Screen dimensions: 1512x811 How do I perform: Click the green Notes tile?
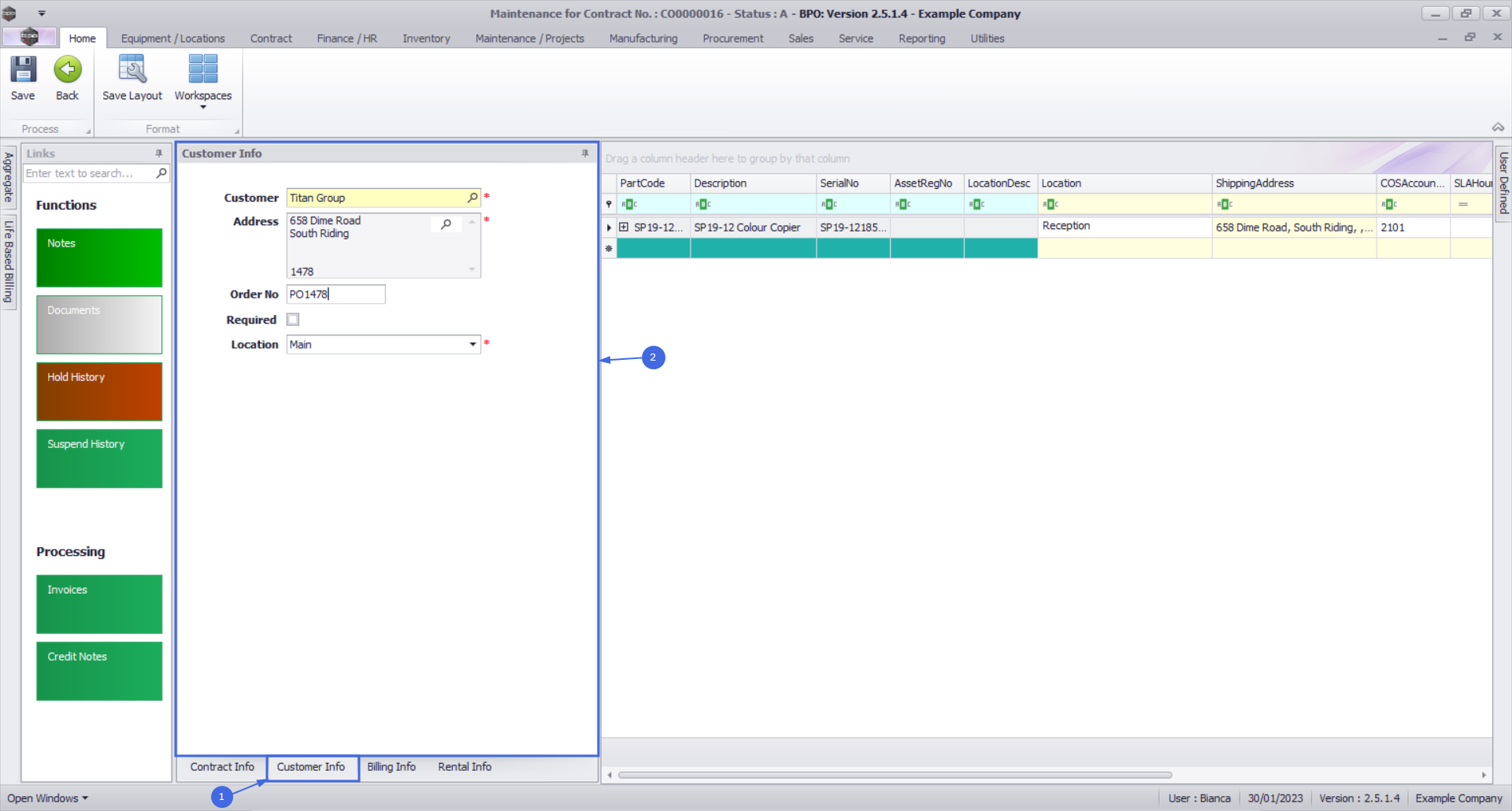[99, 257]
